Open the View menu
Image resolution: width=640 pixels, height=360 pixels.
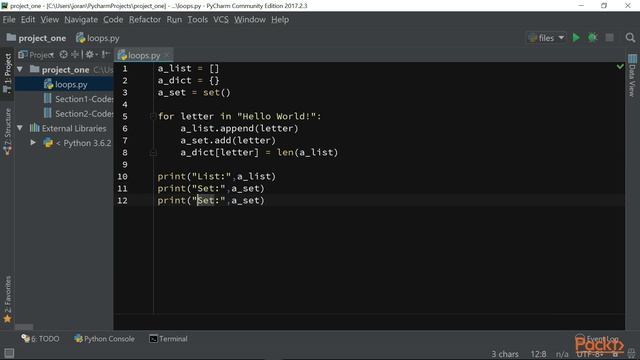(x=49, y=20)
